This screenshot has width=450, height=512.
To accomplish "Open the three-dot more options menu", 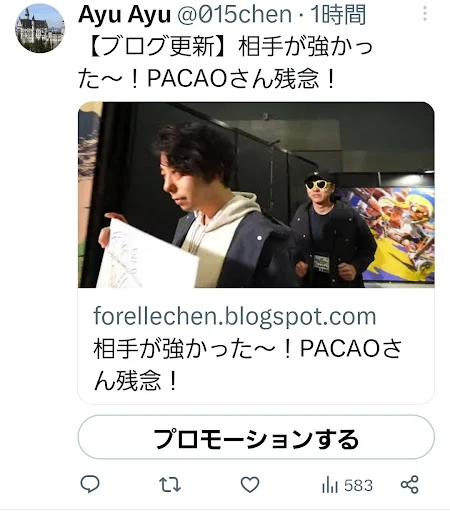I will 425,14.
